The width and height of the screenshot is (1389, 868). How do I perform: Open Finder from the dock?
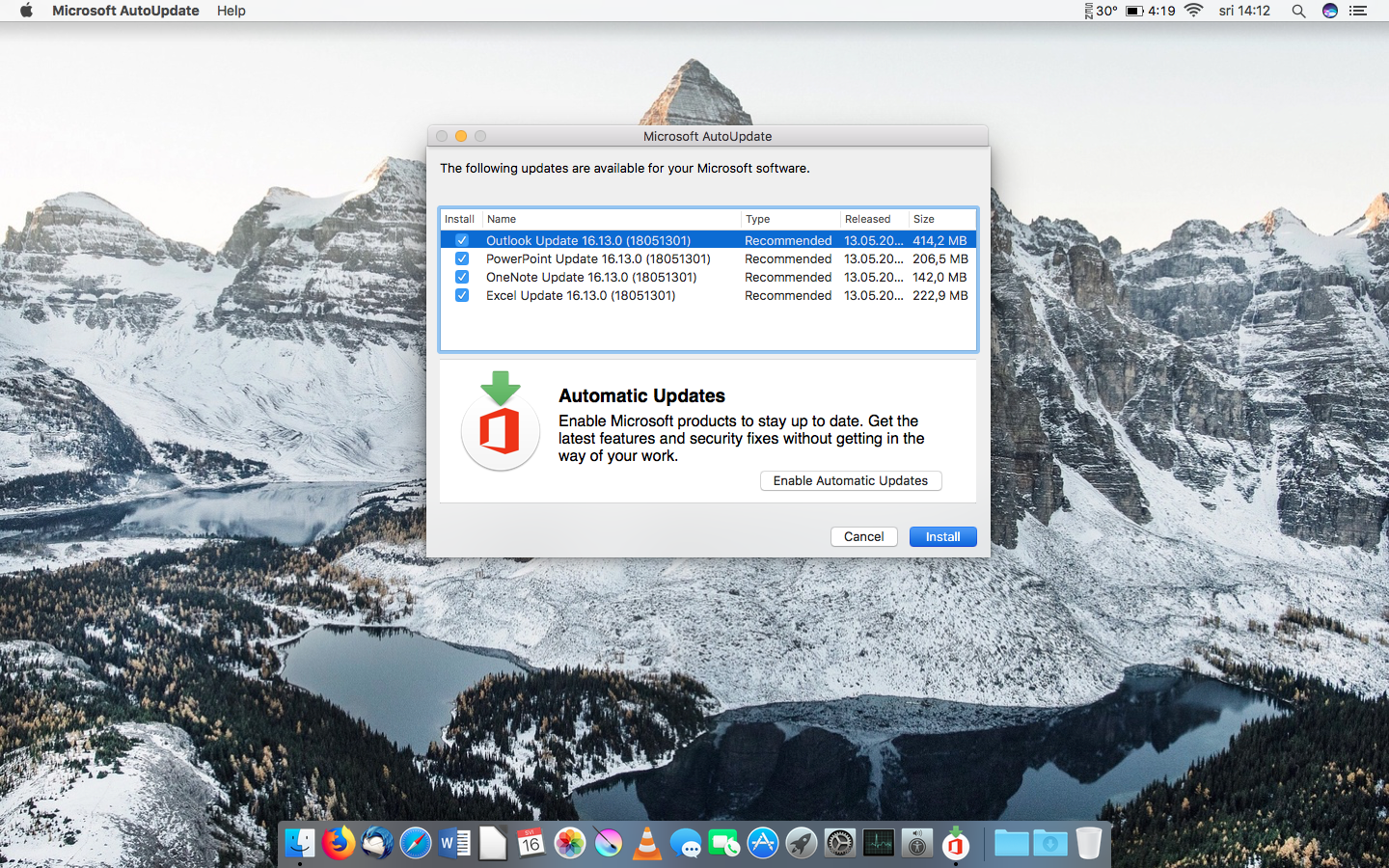(300, 844)
